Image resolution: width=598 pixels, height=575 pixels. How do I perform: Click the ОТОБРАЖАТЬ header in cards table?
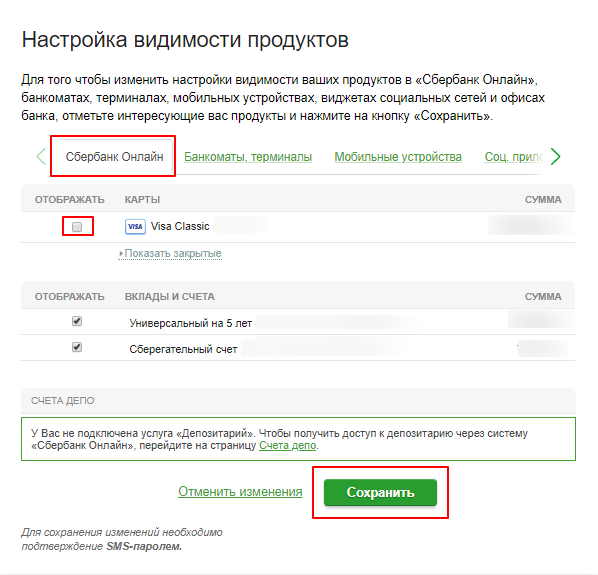69,199
